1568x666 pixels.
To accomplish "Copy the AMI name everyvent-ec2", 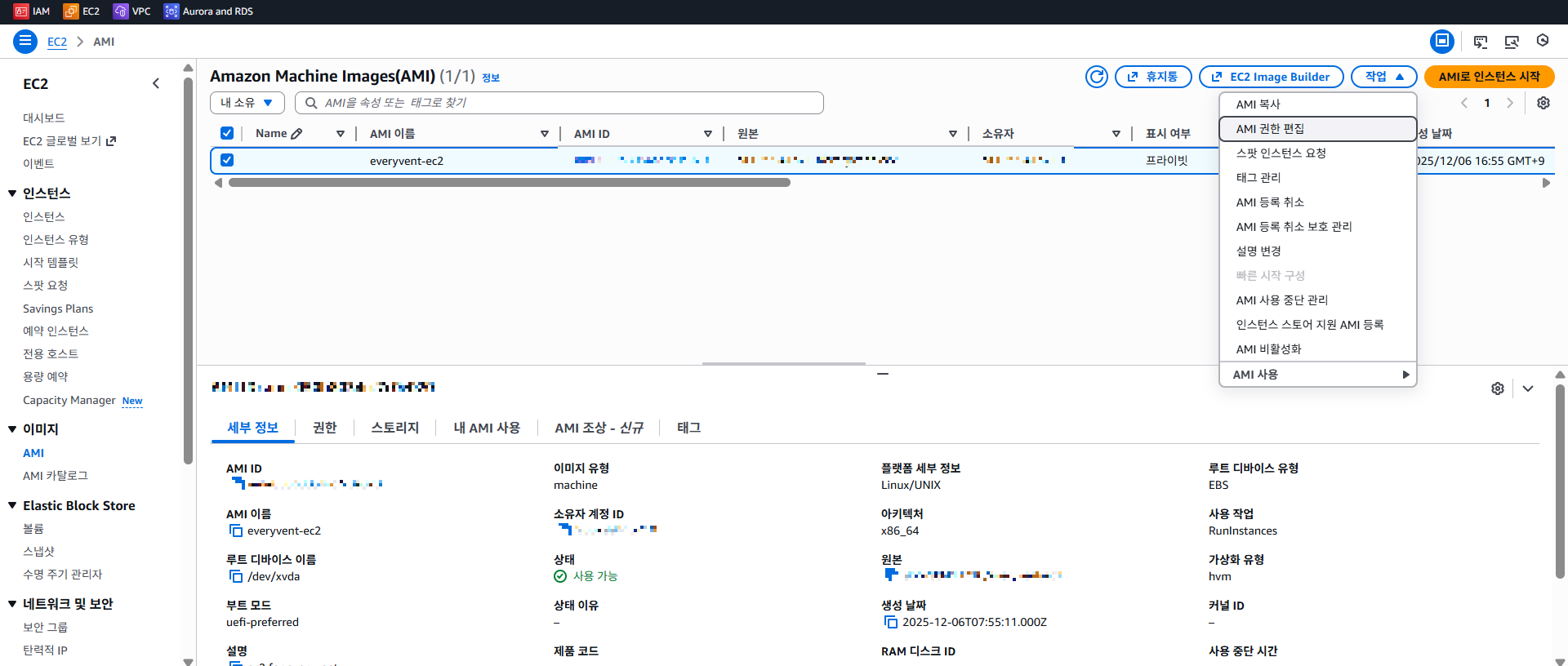I will click(236, 531).
